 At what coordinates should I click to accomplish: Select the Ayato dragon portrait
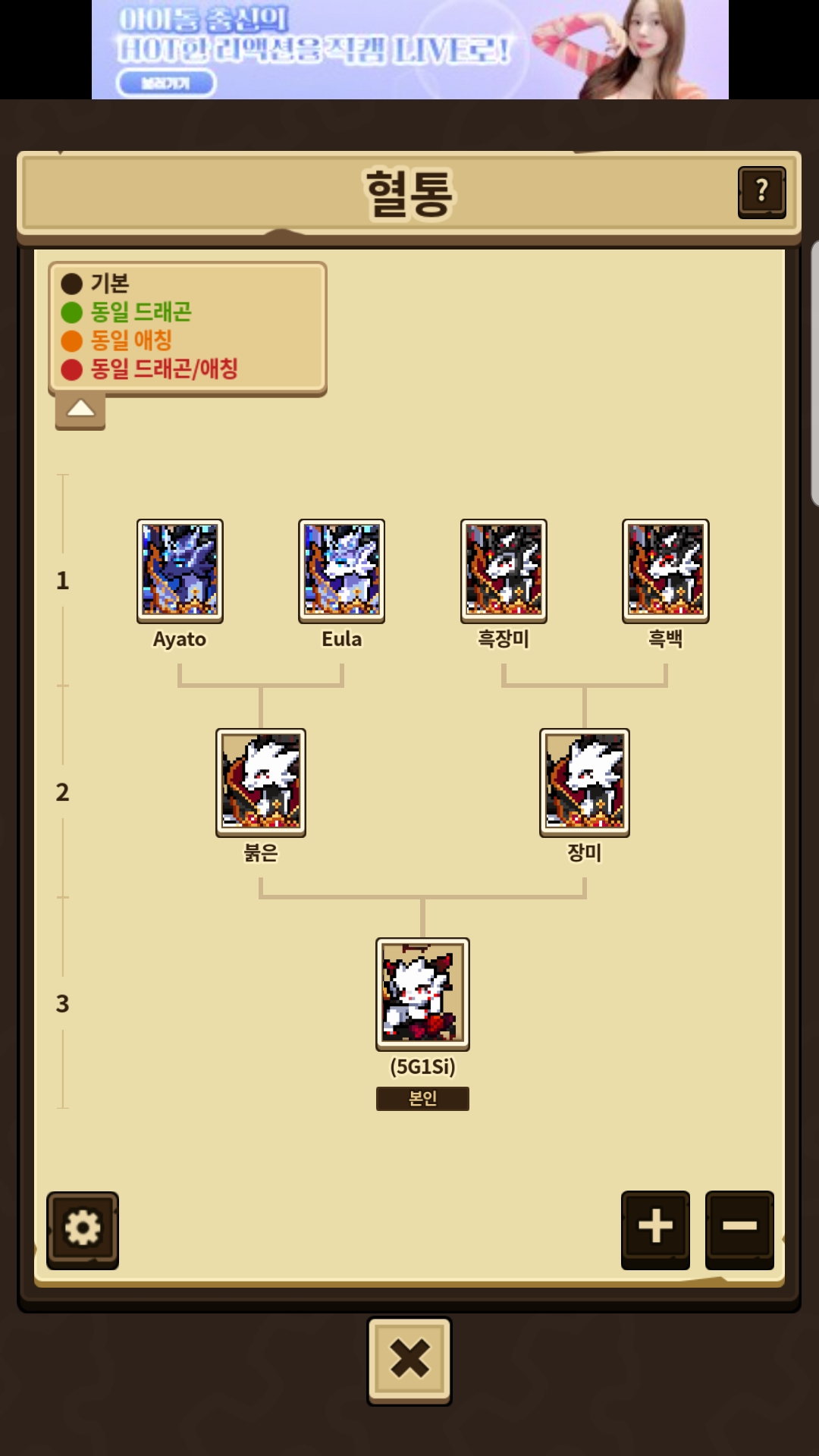(x=180, y=571)
